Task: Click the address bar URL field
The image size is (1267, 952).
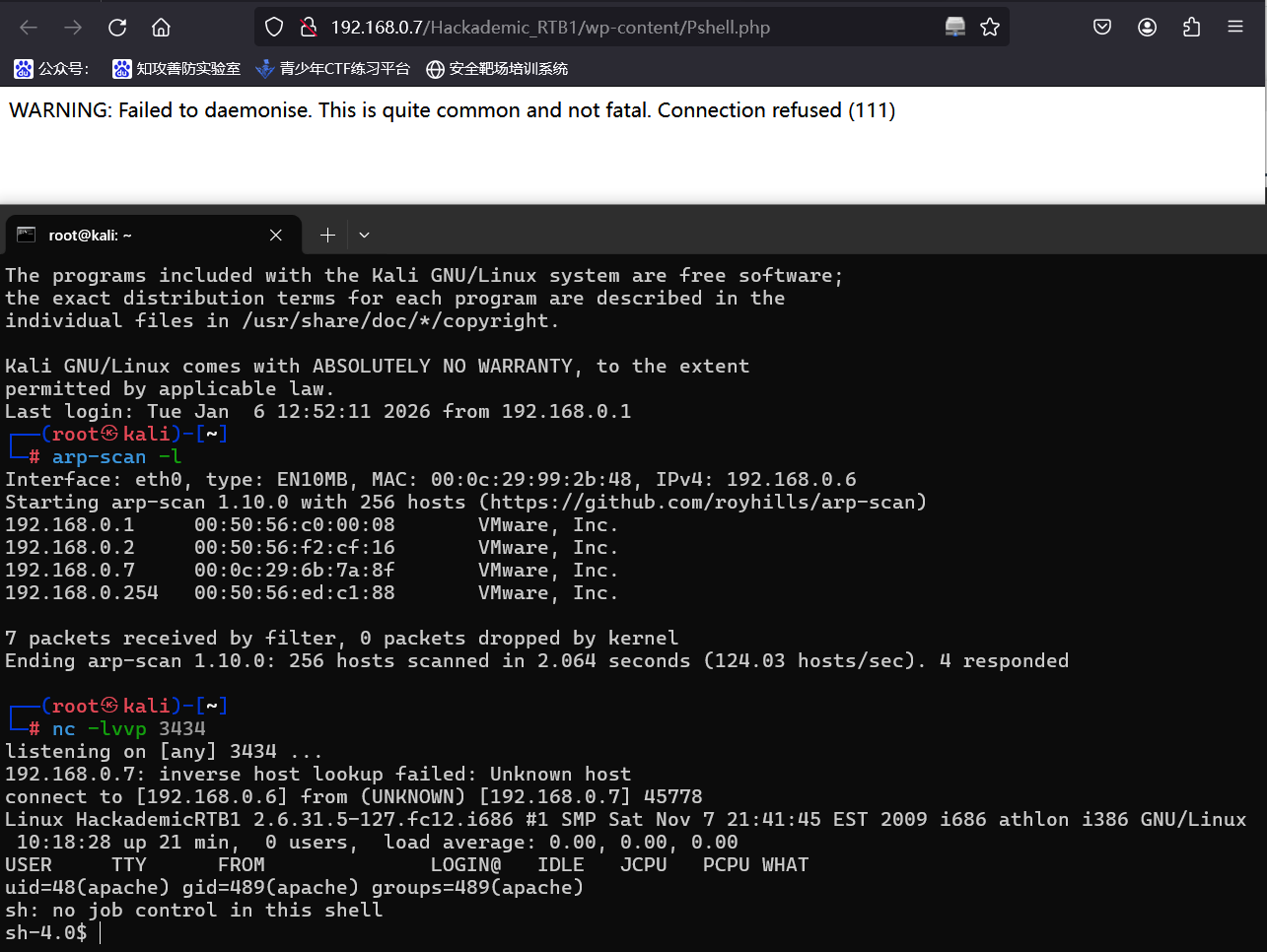Action: (x=631, y=28)
